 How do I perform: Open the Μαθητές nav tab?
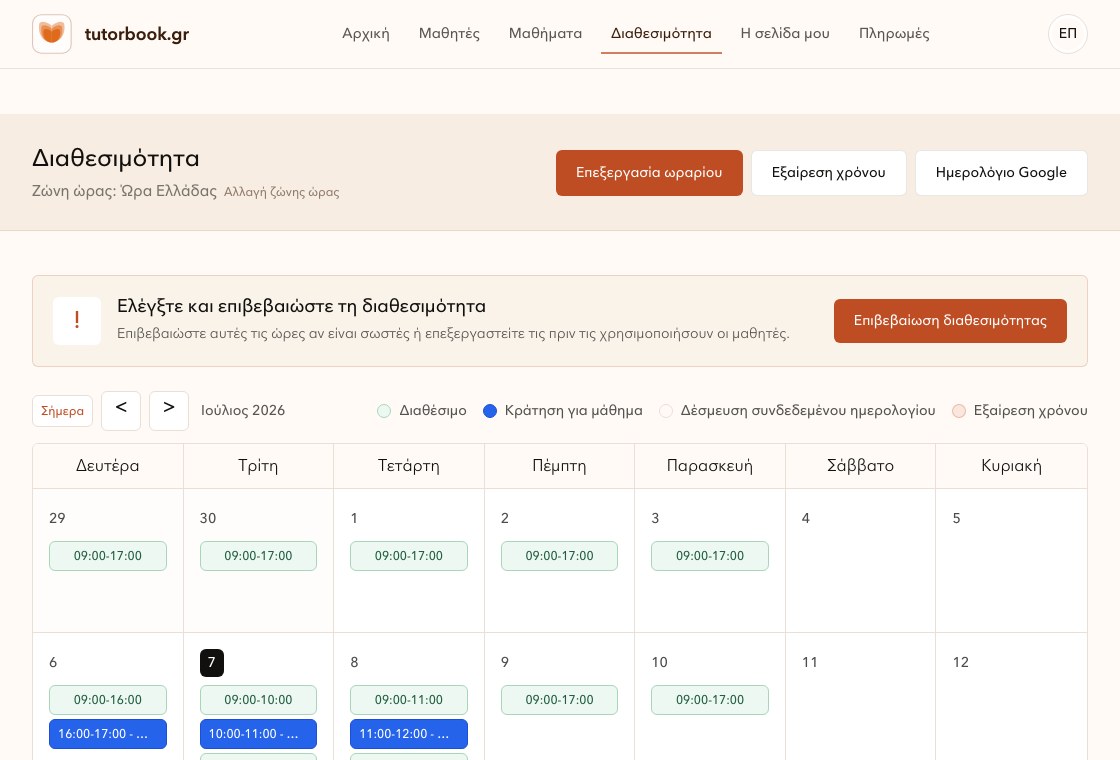pos(449,34)
